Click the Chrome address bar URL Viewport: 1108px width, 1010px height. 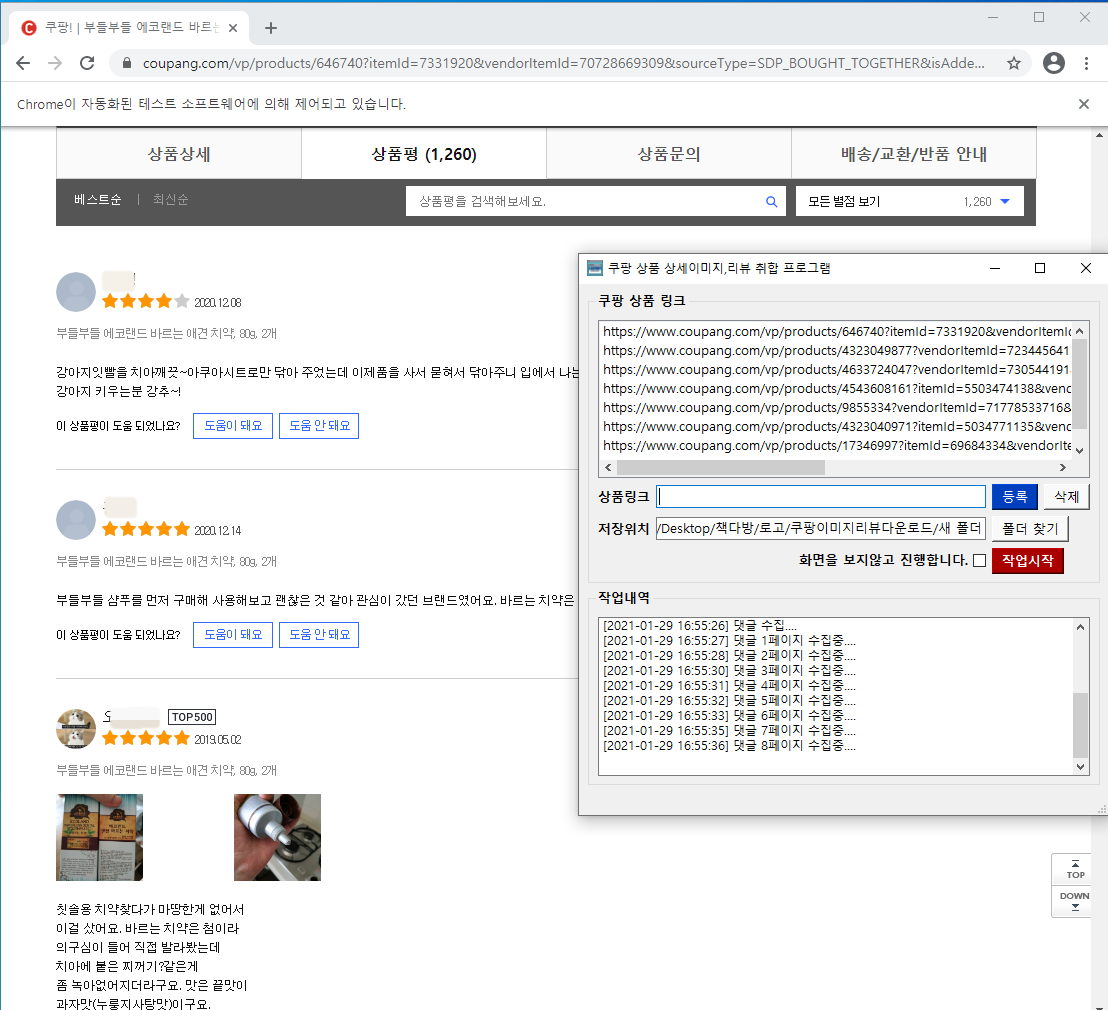click(x=563, y=64)
